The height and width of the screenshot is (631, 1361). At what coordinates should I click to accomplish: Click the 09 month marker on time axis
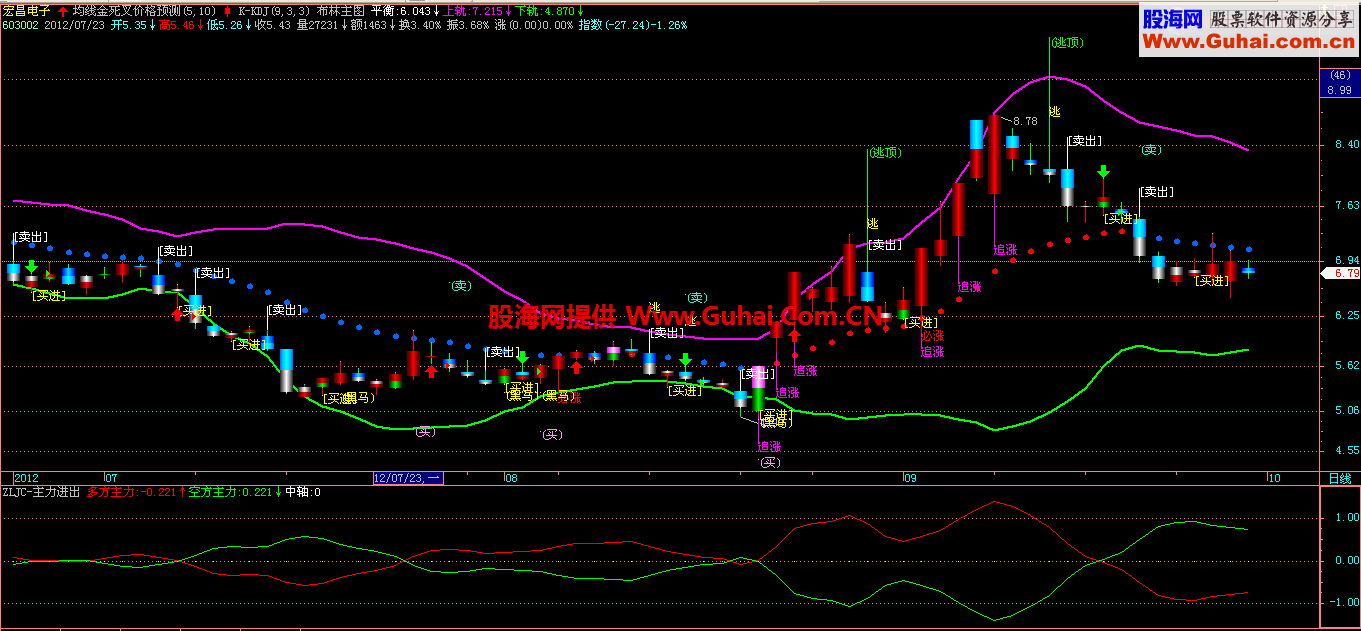pos(909,478)
